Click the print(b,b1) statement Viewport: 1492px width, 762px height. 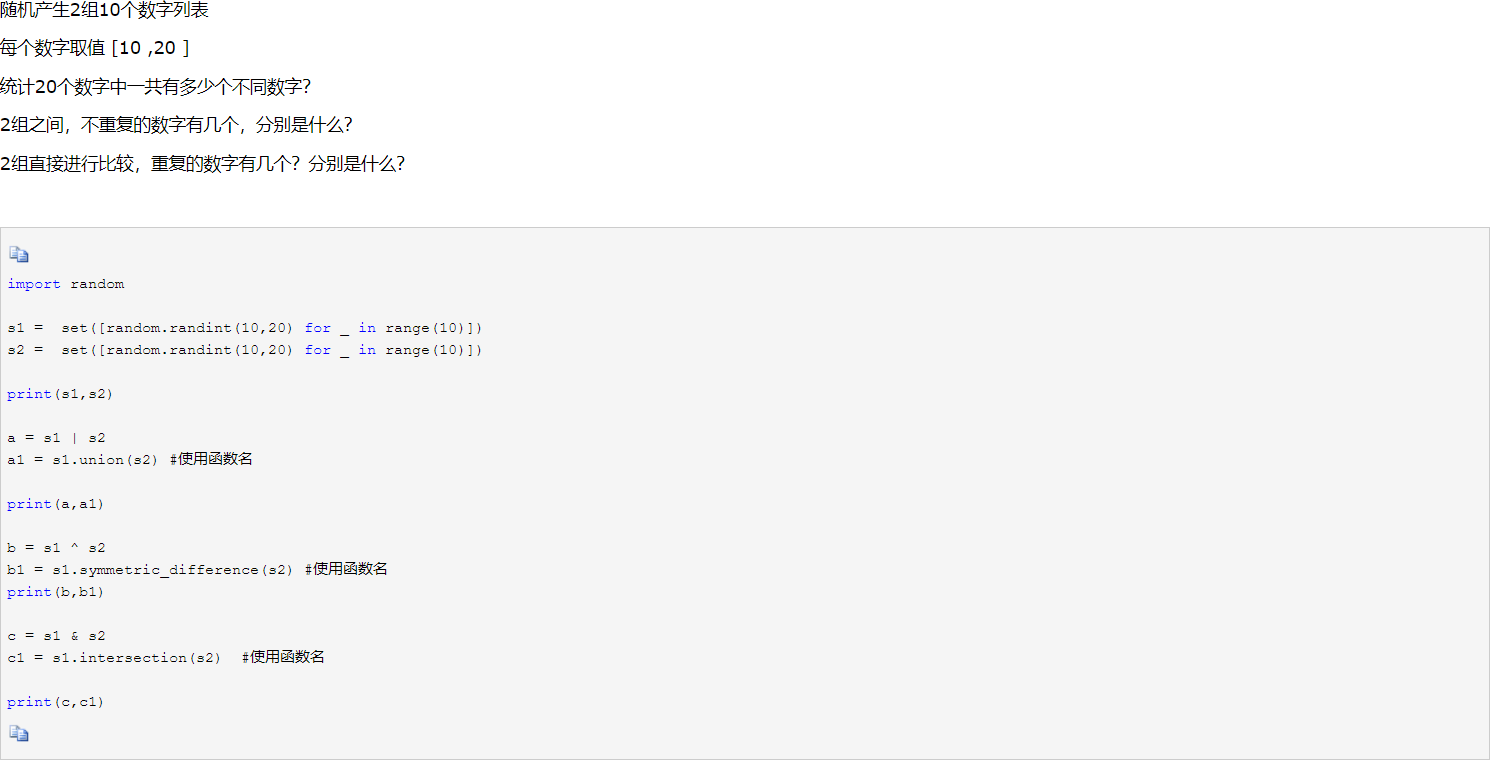pyautogui.click(x=56, y=592)
